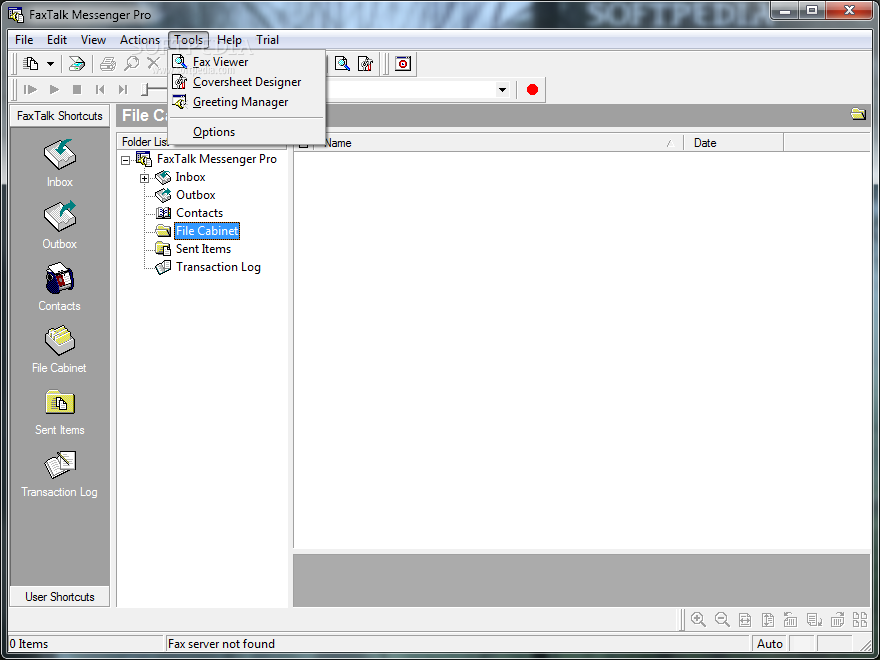Click the zoom out preview icon
Viewport: 880px width, 660px height.
722,619
